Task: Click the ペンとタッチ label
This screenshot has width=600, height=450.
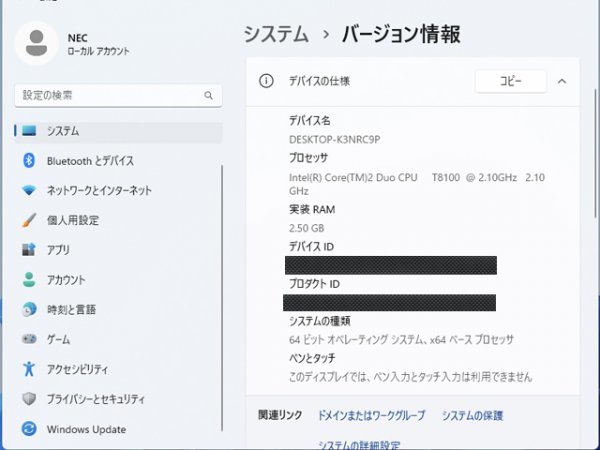Action: point(312,358)
